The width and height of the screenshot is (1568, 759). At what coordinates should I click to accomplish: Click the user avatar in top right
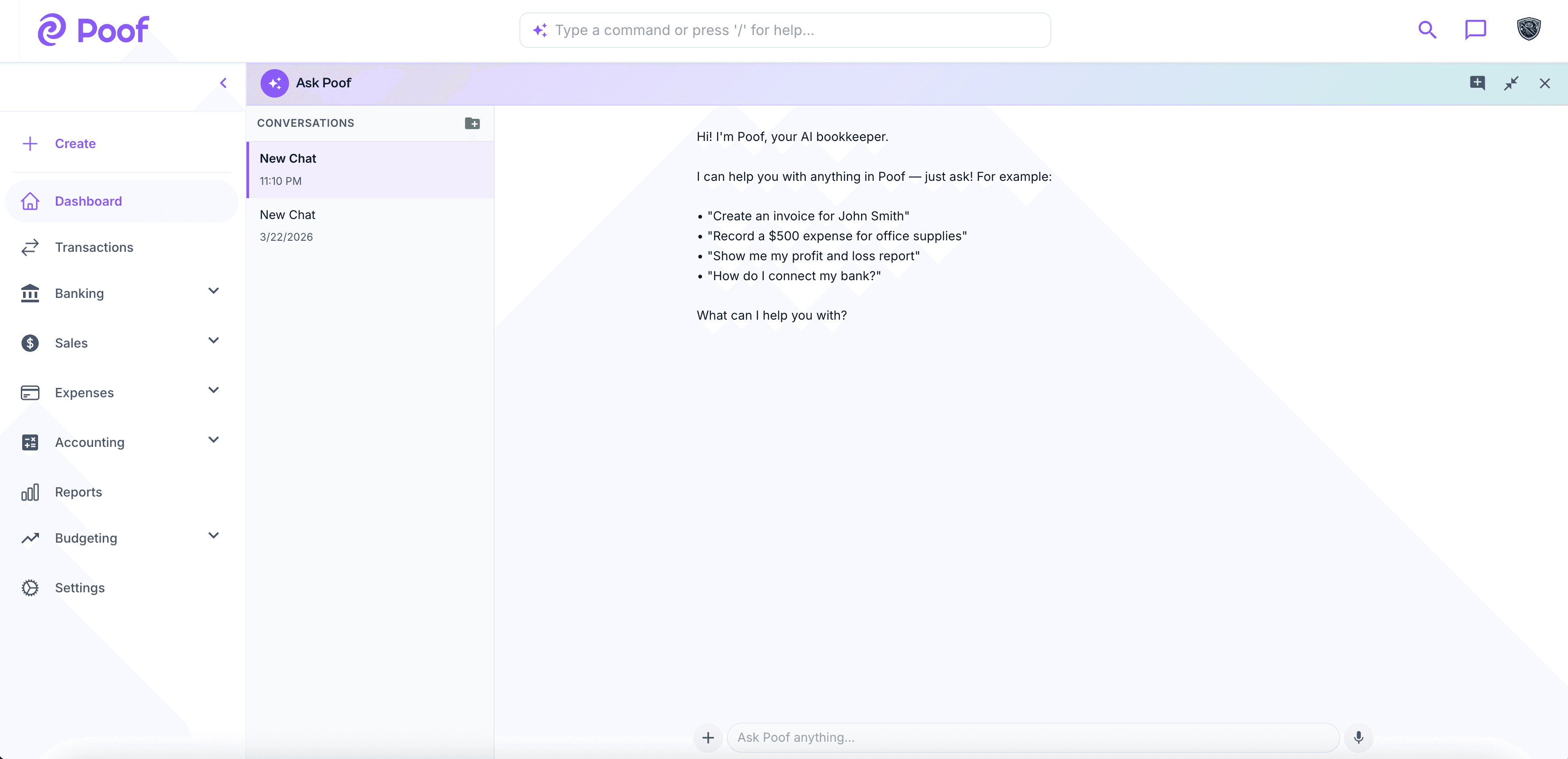click(x=1529, y=29)
